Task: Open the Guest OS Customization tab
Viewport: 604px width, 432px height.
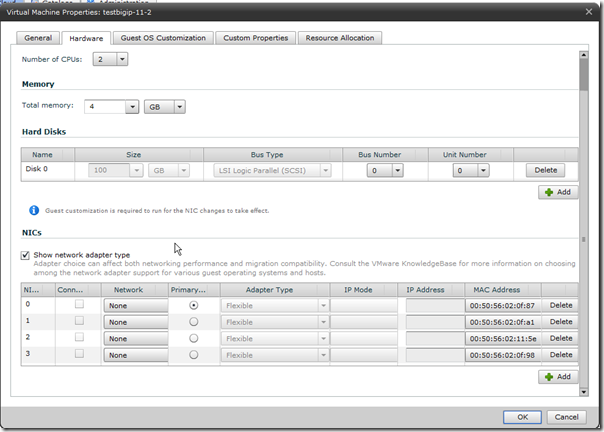Action: (x=163, y=38)
